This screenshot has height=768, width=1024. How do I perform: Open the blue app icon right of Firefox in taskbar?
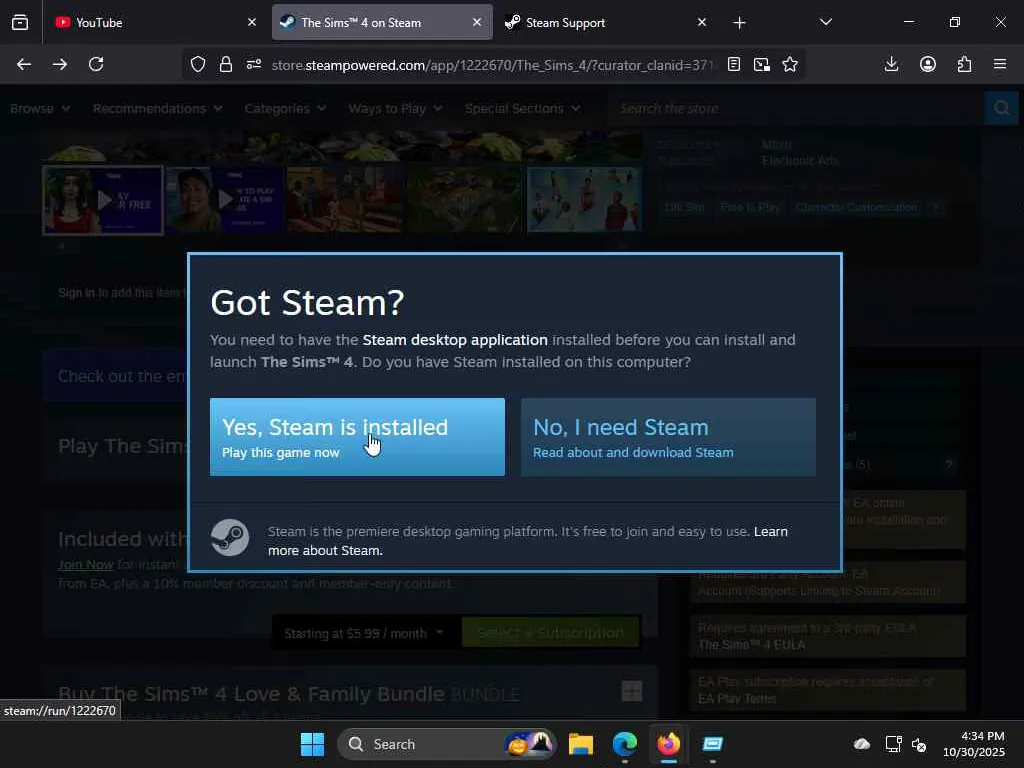click(712, 744)
